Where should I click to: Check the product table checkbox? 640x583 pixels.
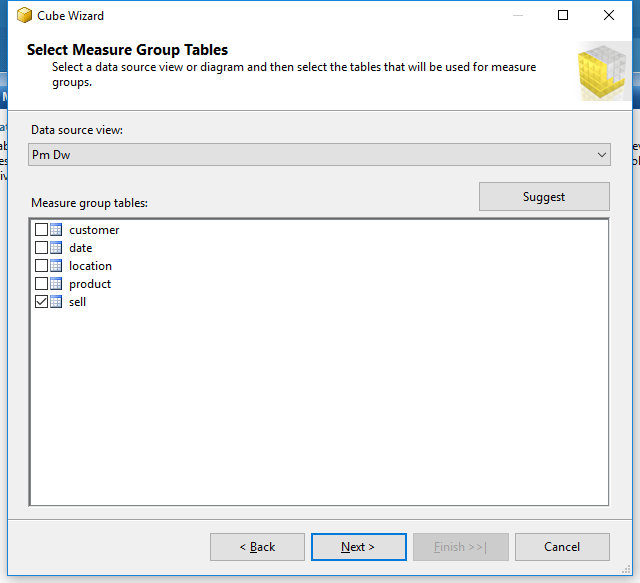[x=41, y=284]
